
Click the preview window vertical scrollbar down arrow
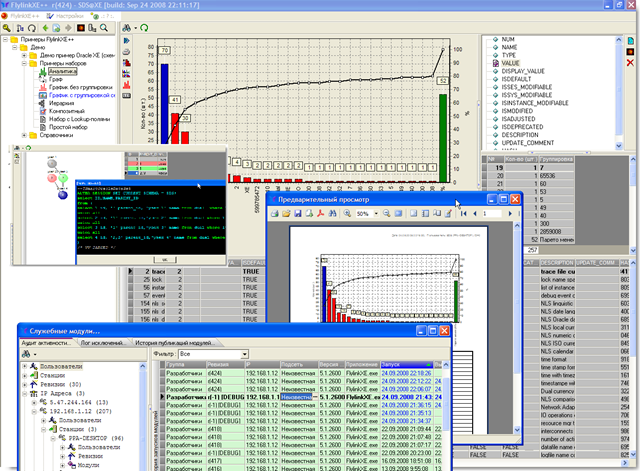[x=517, y=430]
